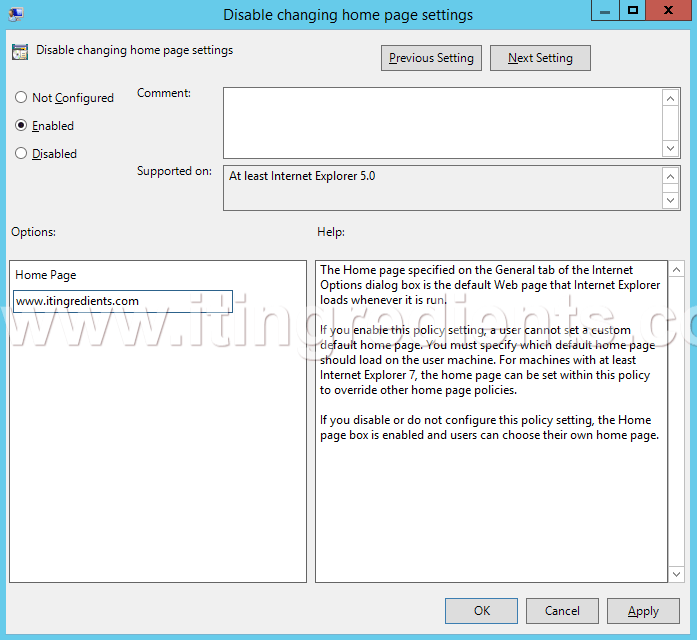Select the Not Configured radio button

[21, 98]
